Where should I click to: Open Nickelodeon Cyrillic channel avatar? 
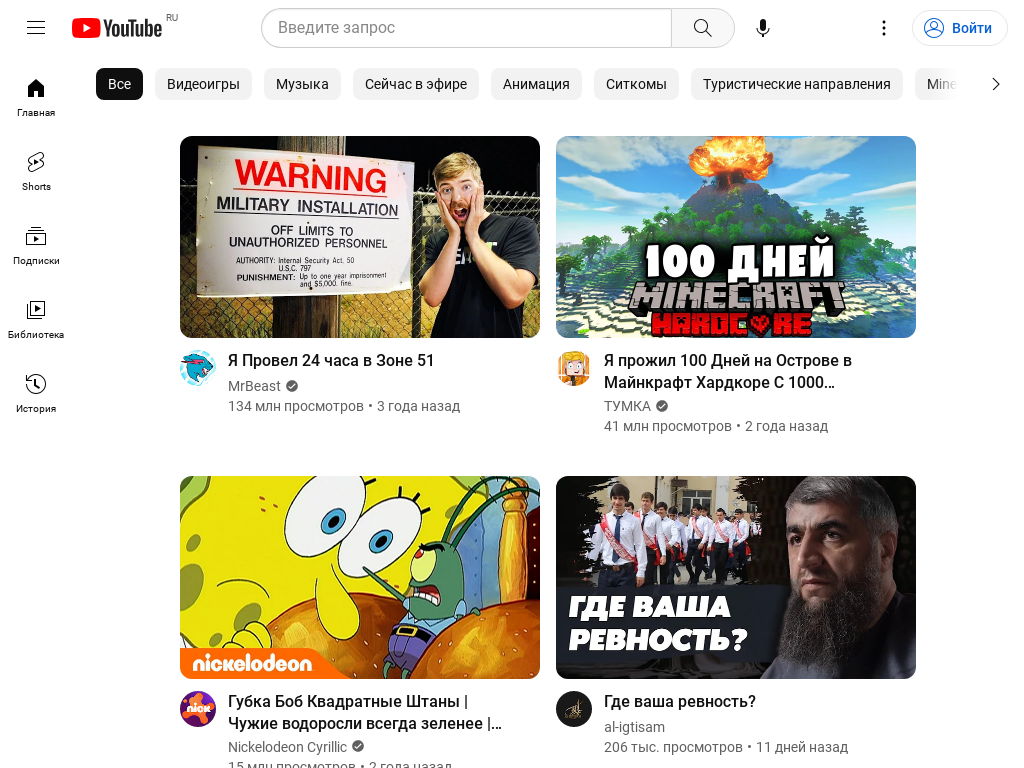coord(198,709)
